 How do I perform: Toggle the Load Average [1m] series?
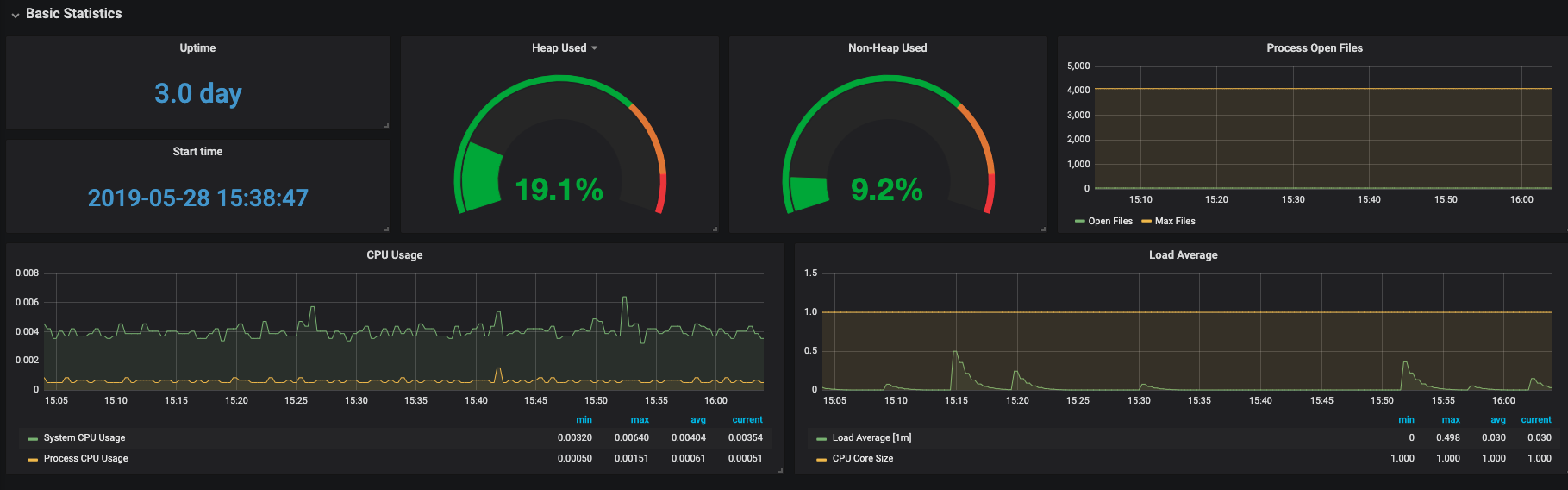[871, 438]
